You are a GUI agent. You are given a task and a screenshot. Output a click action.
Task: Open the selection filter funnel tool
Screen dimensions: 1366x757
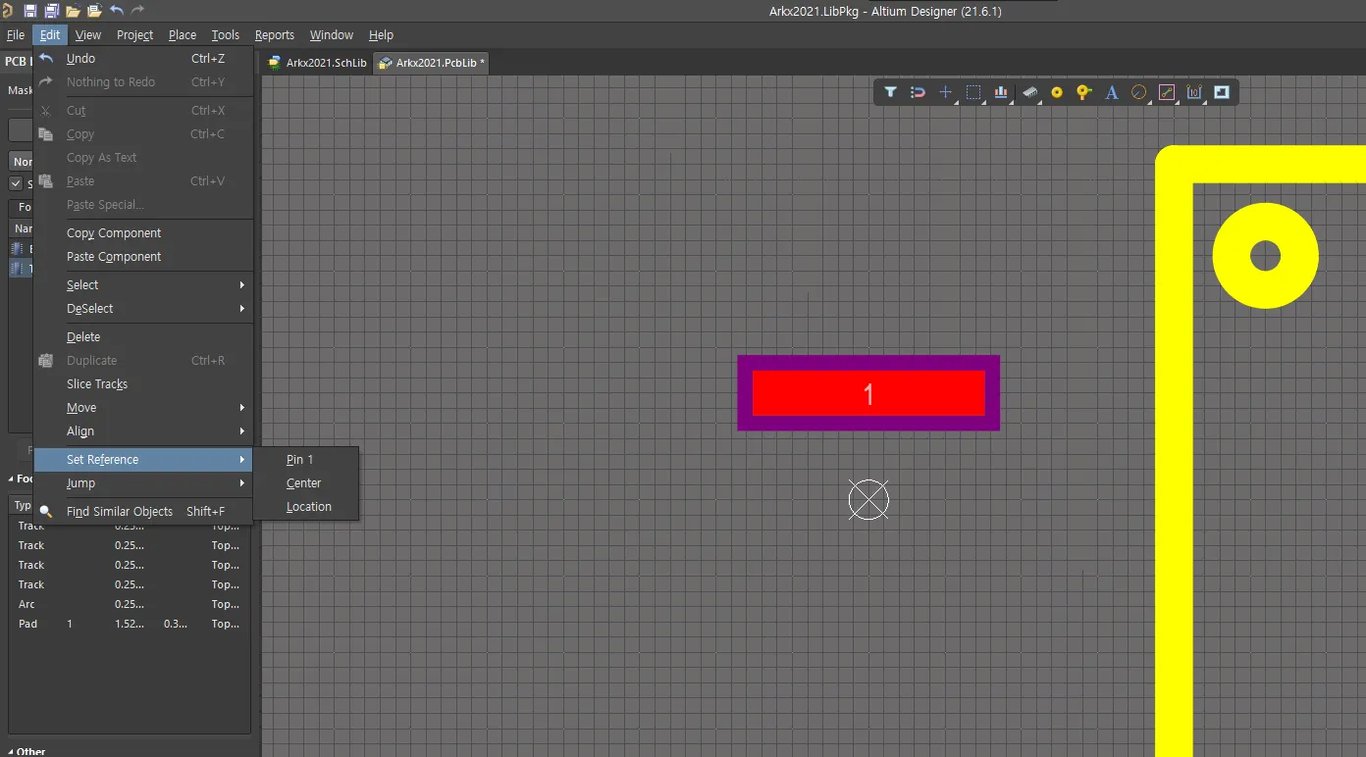click(890, 92)
